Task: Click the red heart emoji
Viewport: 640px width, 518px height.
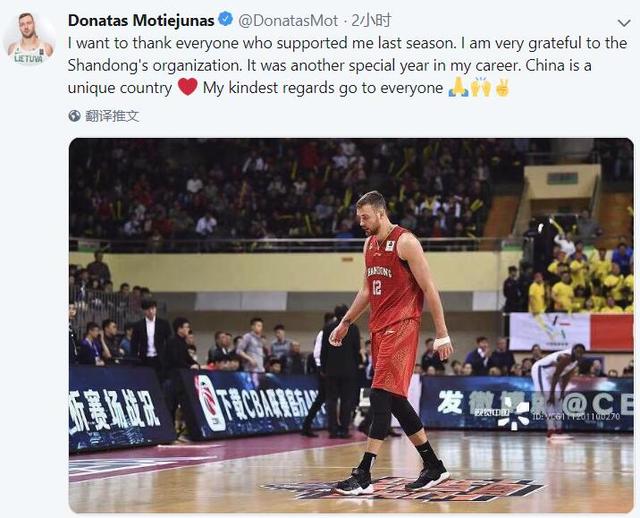Action: point(188,87)
